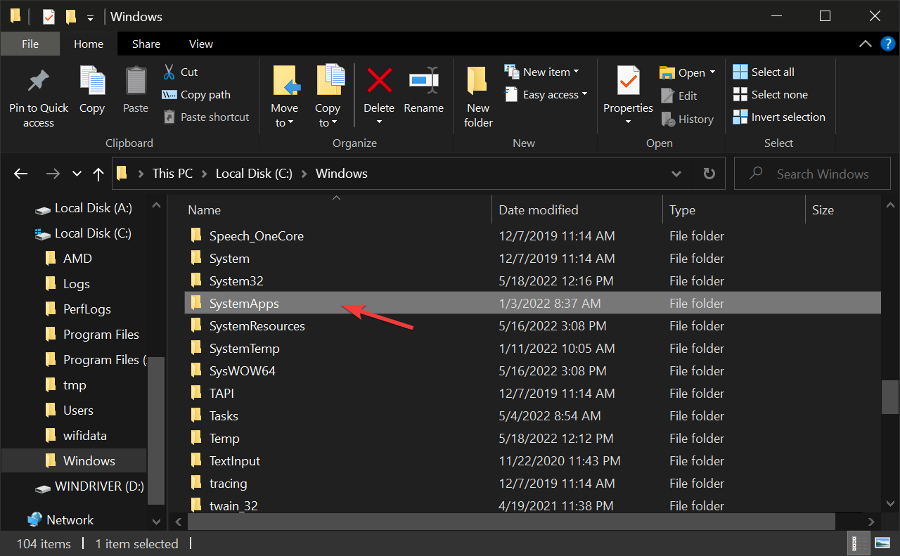Click Select none in the ribbon

[771, 95]
